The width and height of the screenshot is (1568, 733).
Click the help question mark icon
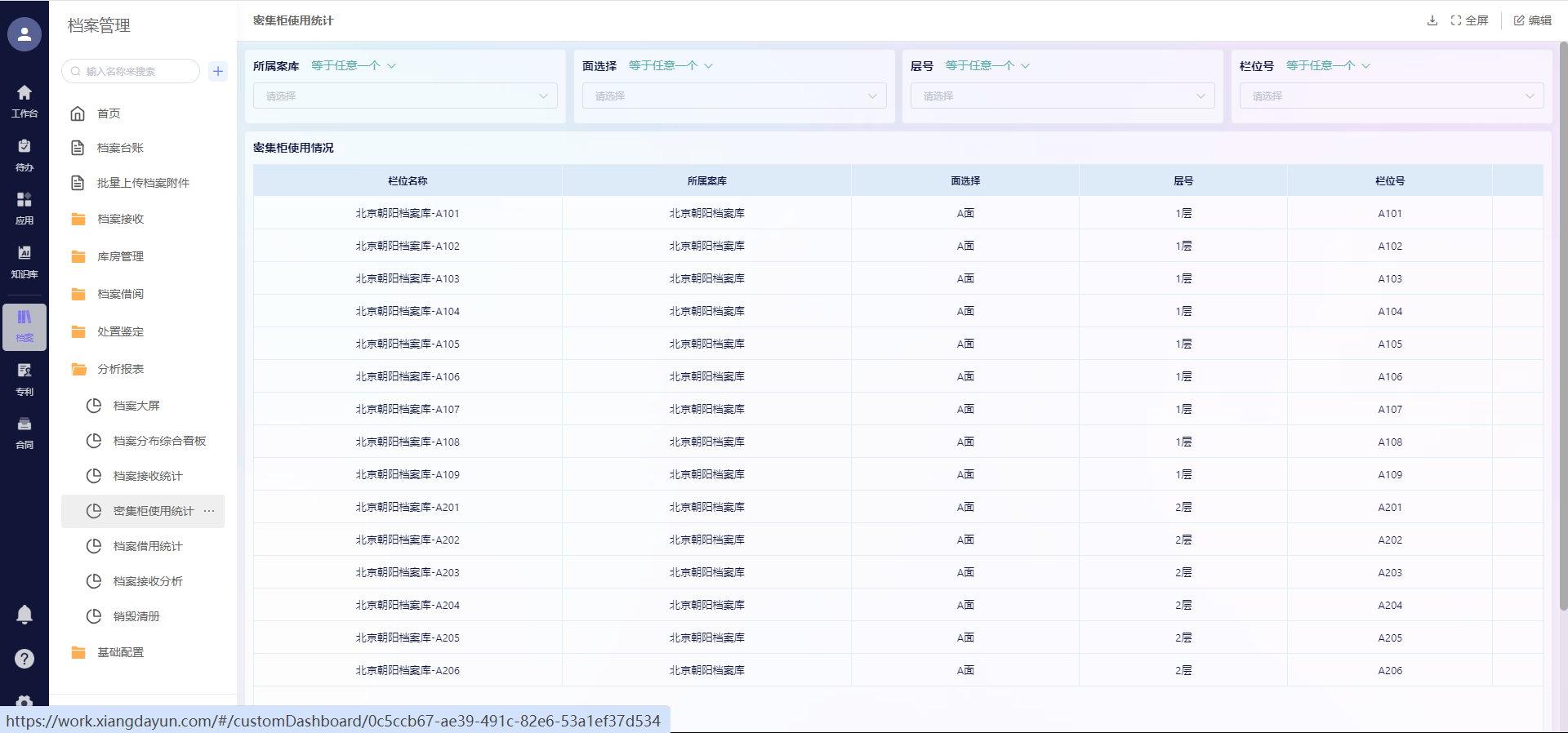coord(24,659)
